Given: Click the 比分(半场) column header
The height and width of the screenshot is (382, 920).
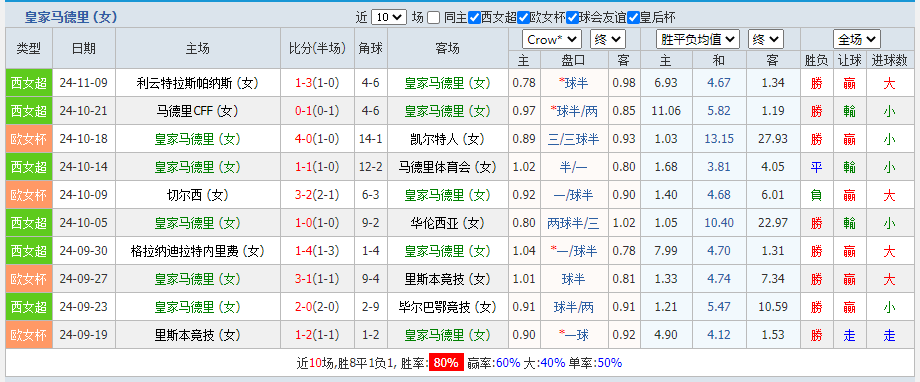Looking at the screenshot, I should (317, 48).
